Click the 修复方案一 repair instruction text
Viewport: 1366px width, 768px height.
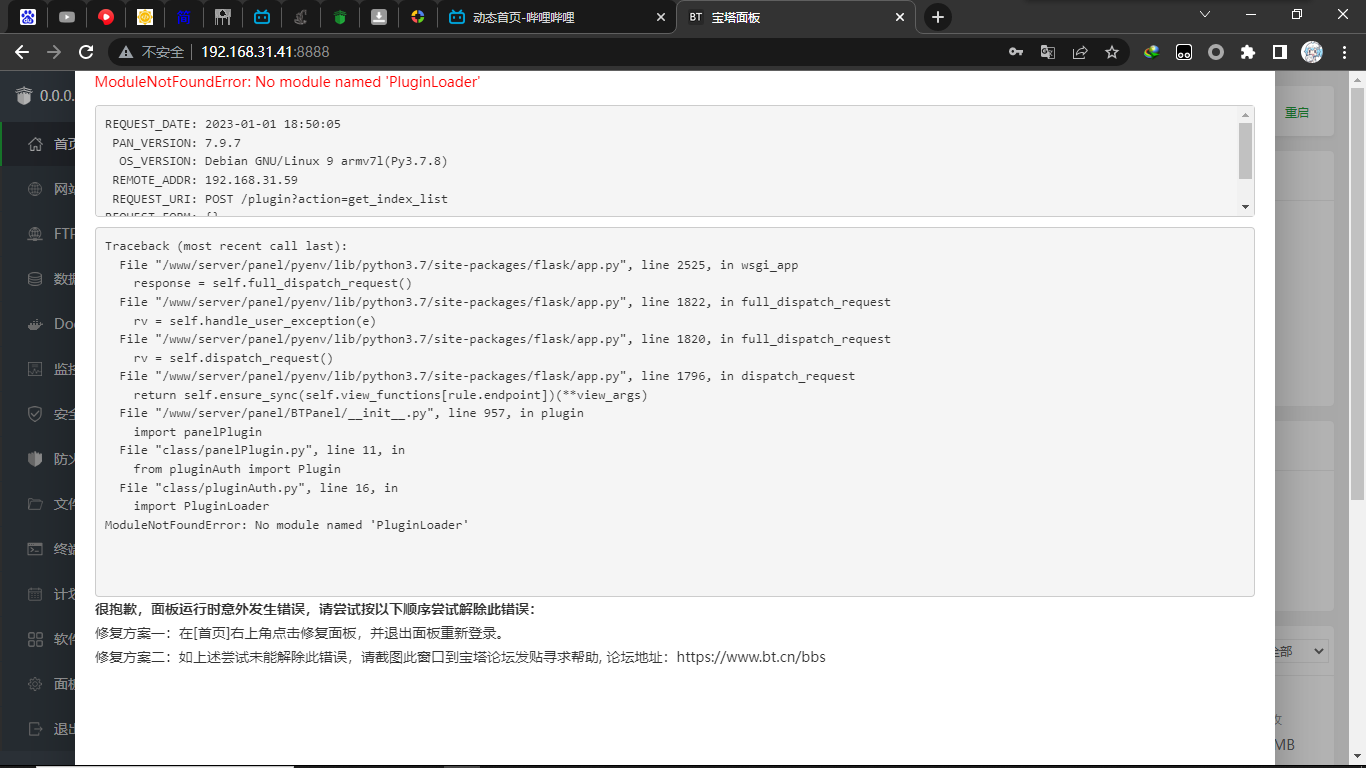click(x=302, y=633)
